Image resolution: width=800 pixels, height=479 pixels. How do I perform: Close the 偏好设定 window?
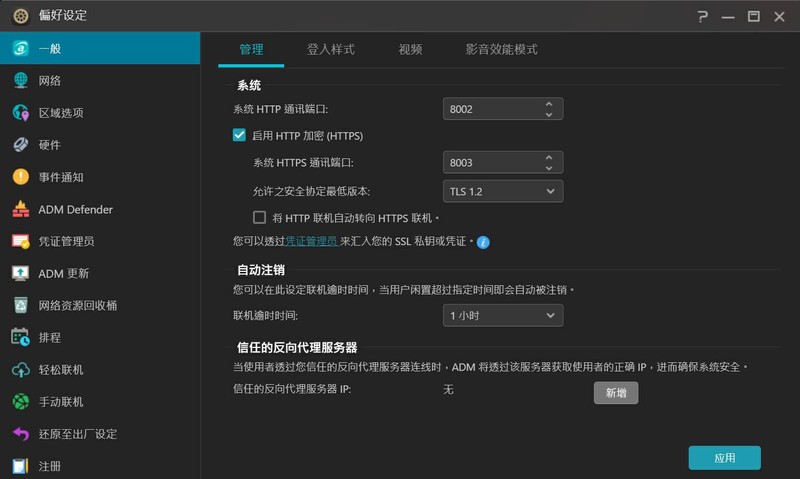coord(779,16)
